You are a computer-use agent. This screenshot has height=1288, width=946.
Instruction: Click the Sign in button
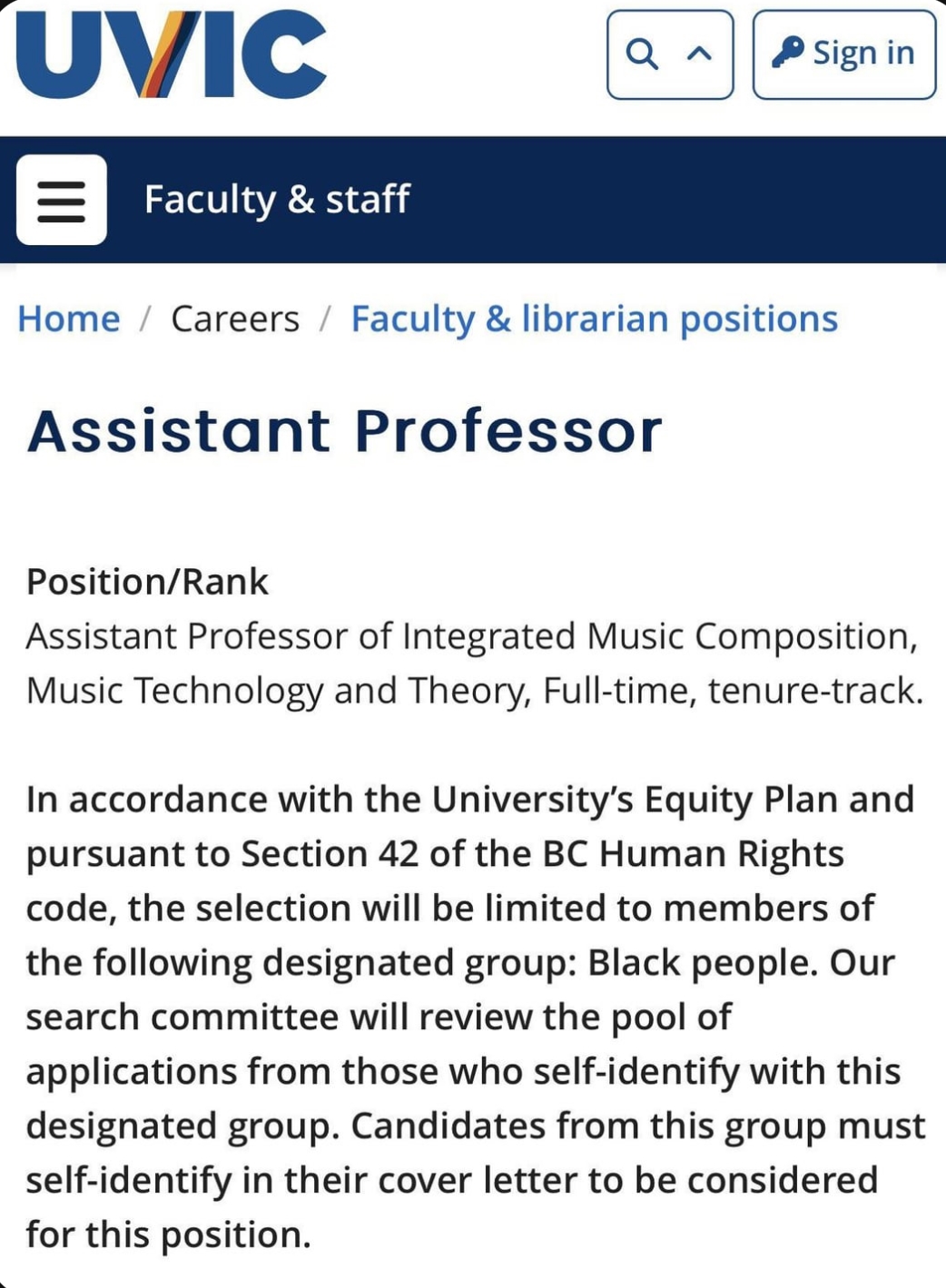(844, 54)
